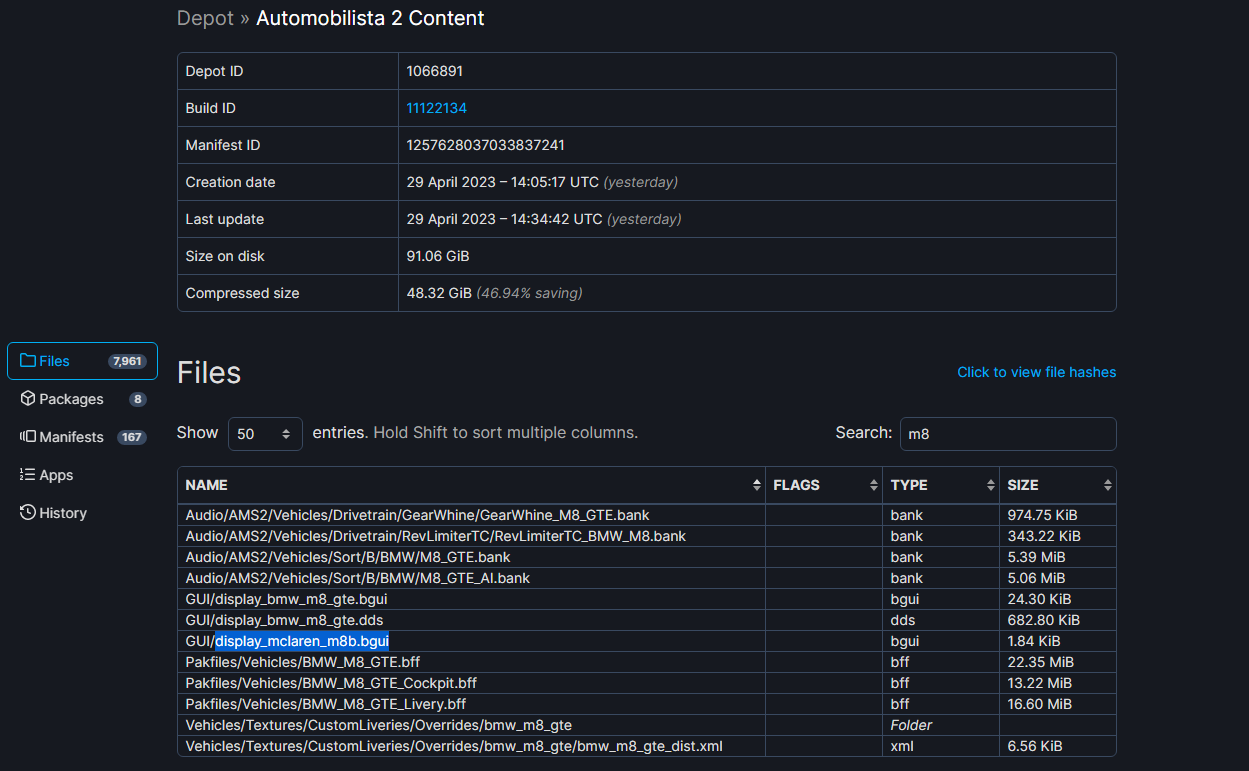Click the Size on disk value 91.06 GiB
1249x771 pixels.
click(438, 256)
